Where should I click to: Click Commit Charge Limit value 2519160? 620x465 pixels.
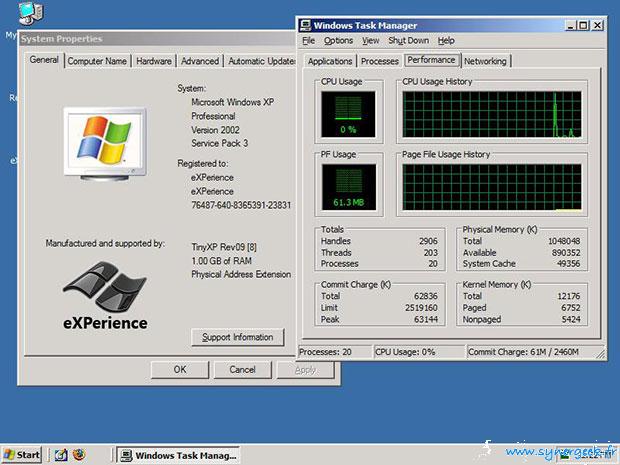(x=421, y=308)
